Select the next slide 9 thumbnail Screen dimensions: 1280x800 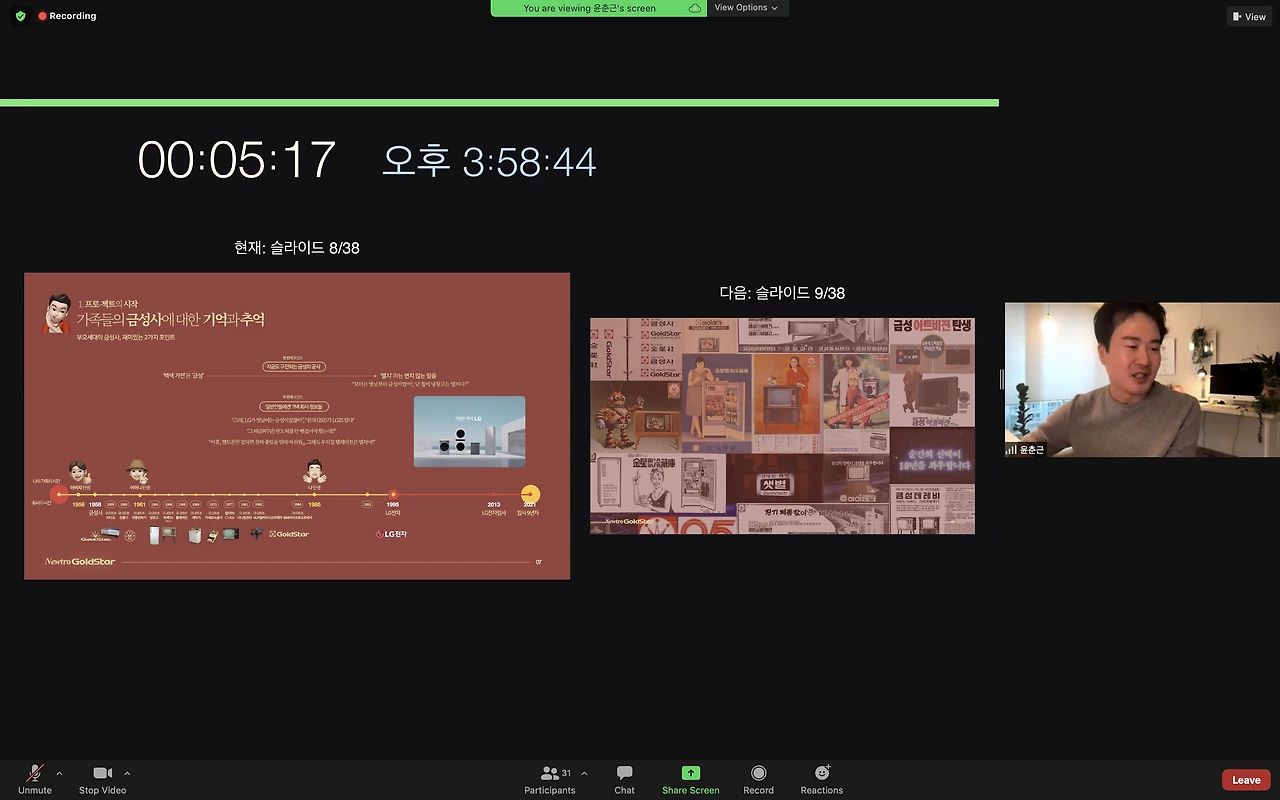pyautogui.click(x=782, y=426)
